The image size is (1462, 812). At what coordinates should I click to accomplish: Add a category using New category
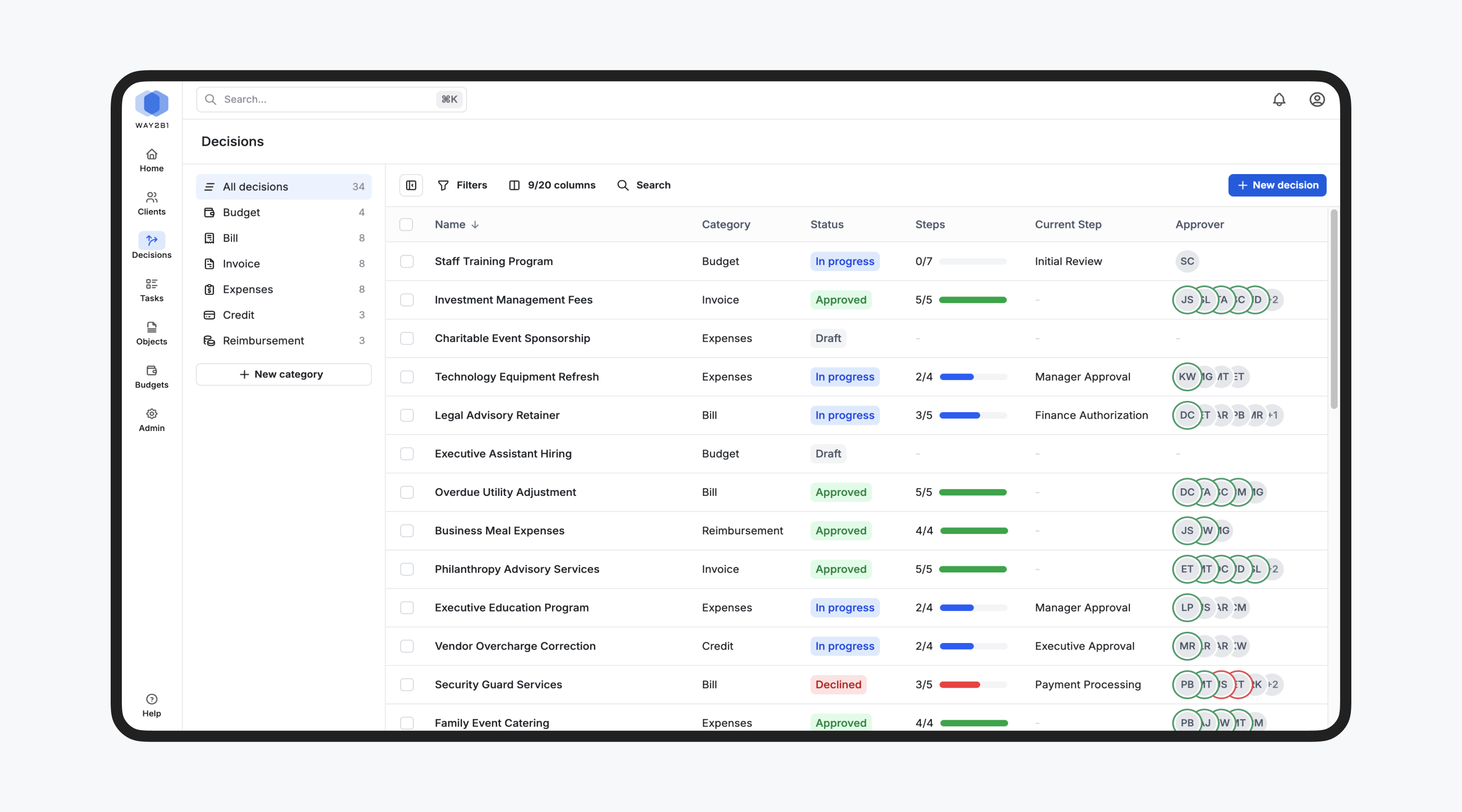pos(283,374)
